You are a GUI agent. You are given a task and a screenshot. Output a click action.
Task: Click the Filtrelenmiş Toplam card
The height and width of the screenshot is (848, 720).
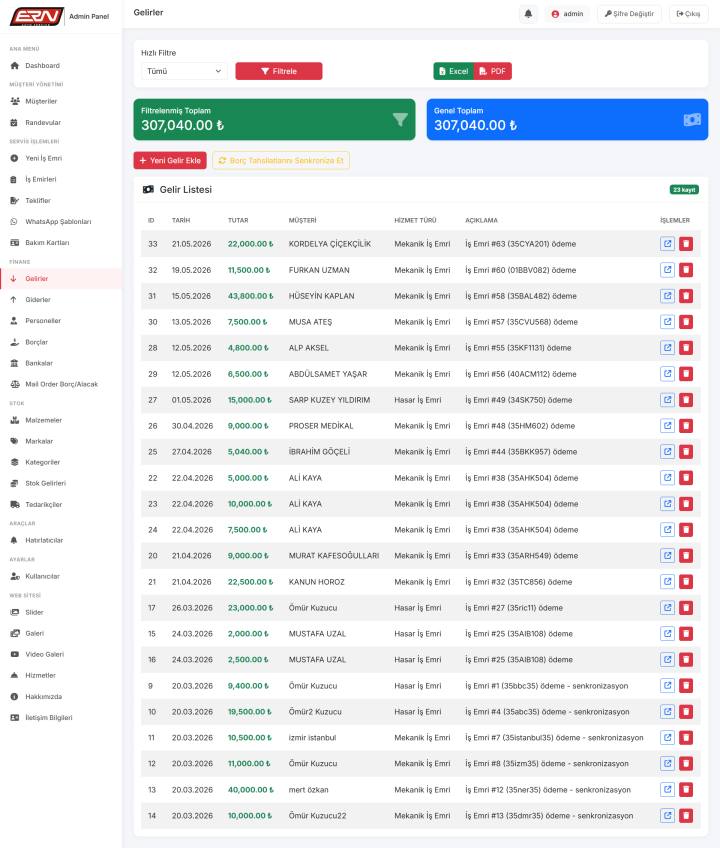pos(274,120)
